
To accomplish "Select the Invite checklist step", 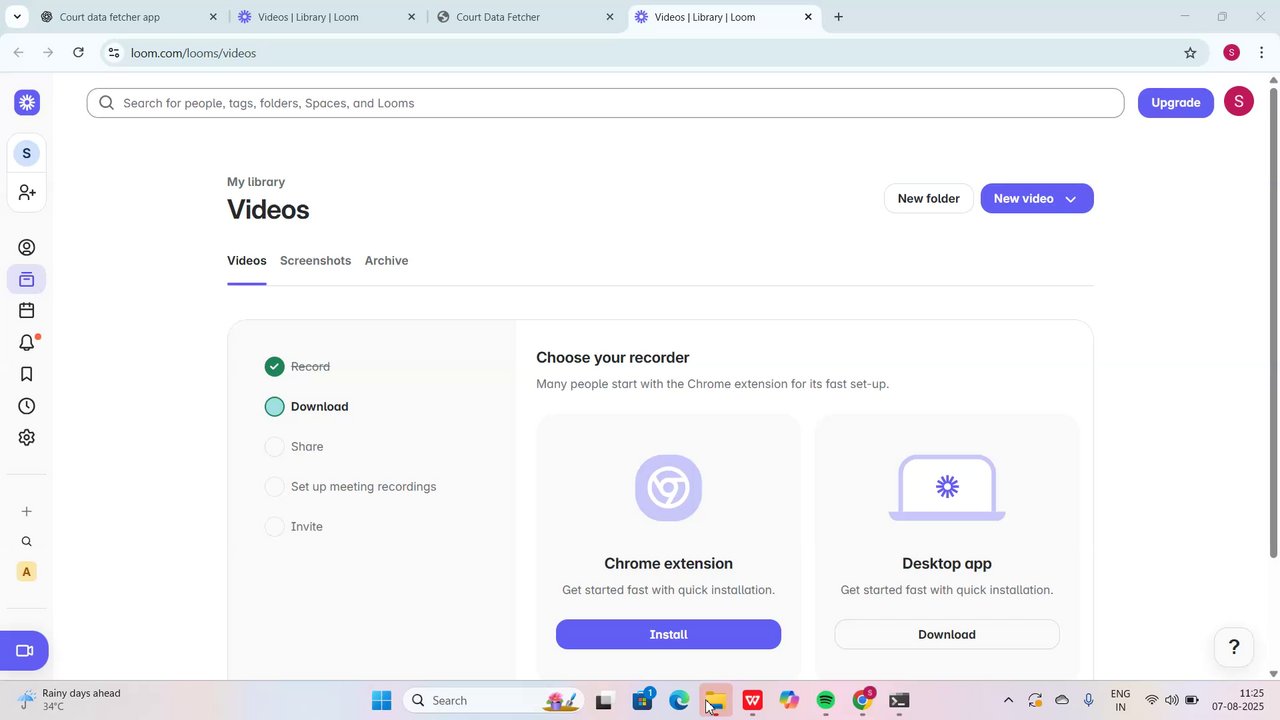I will point(294,527).
